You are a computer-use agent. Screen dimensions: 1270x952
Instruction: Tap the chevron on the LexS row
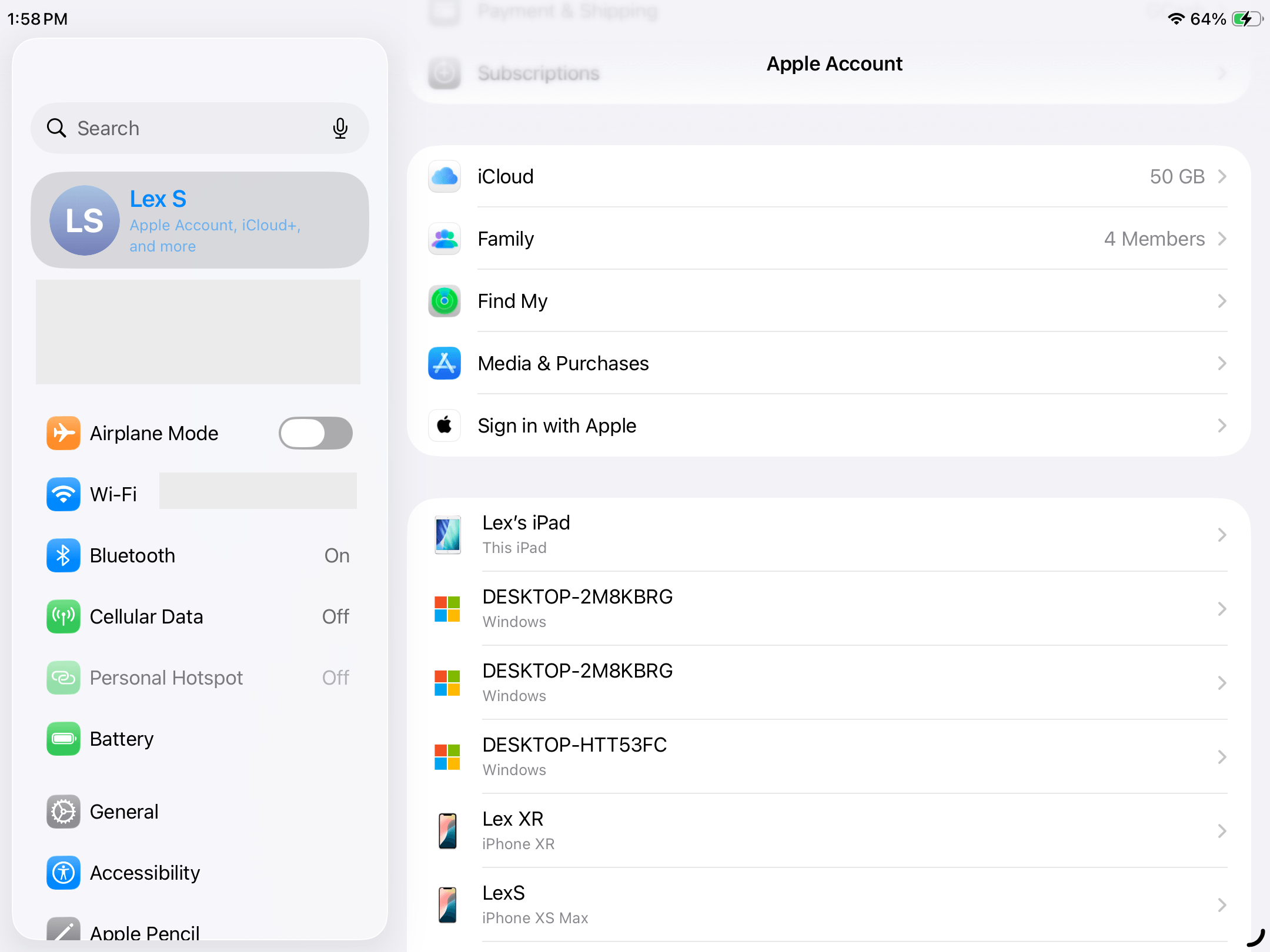coord(1222,905)
